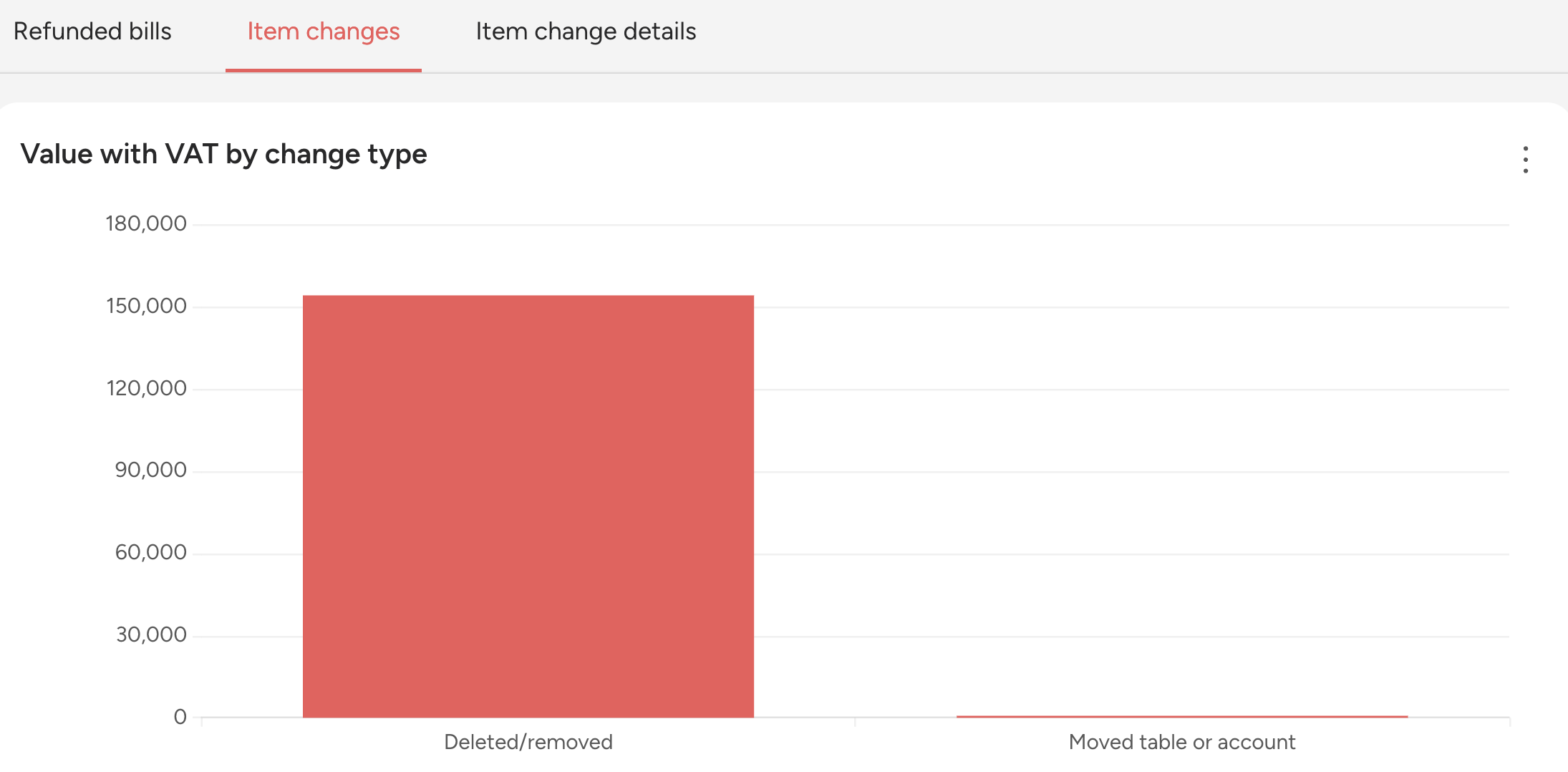The image size is (1568, 772).
Task: Click the 120,000 y-axis label
Action: [146, 389]
